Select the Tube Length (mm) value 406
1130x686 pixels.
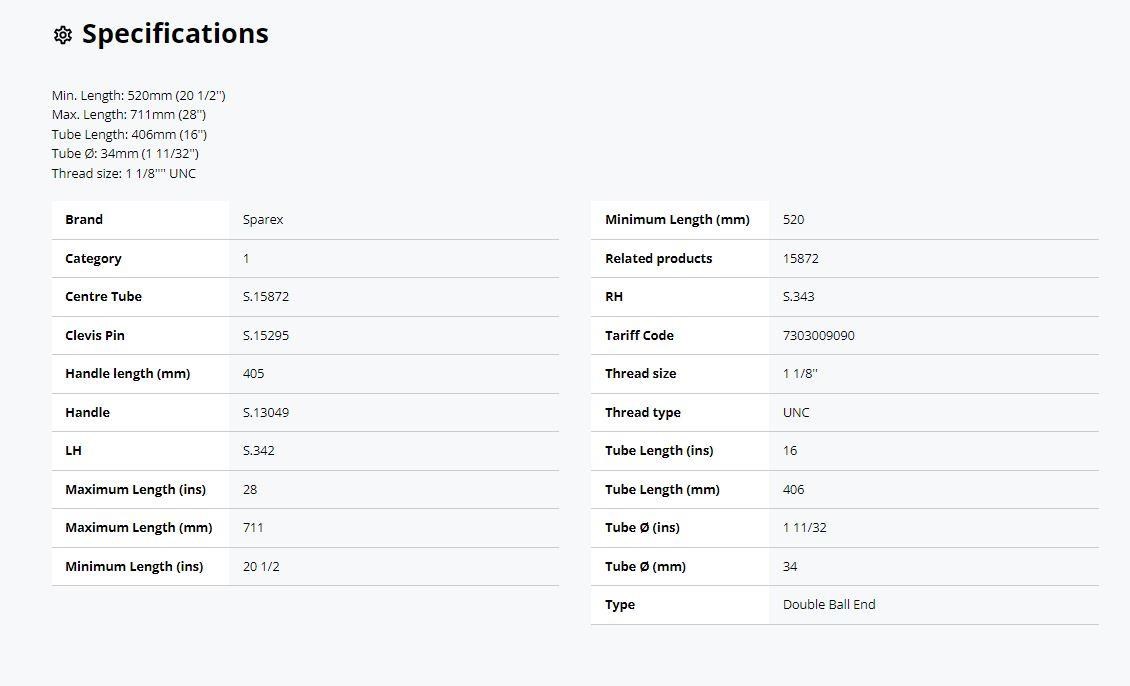coord(793,489)
